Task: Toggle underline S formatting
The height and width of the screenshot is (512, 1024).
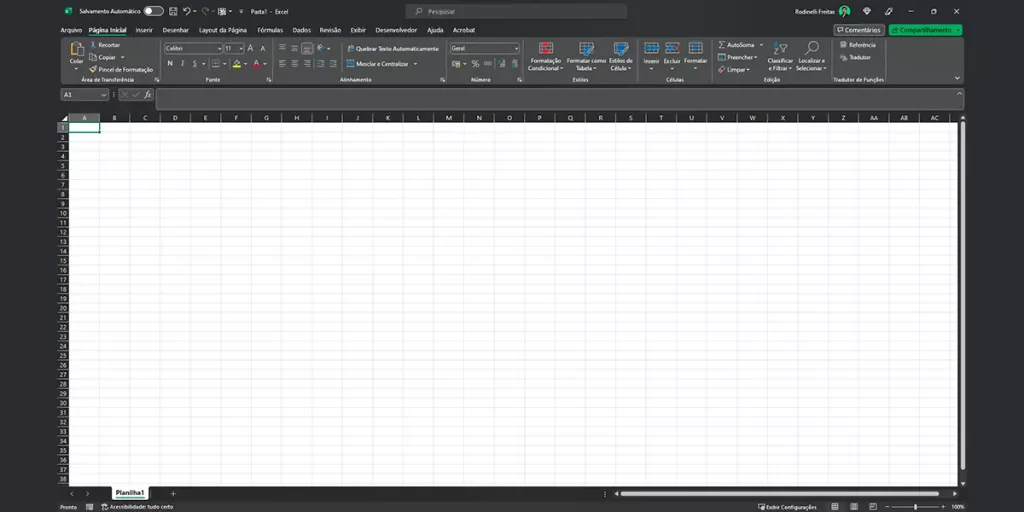Action: [195, 63]
